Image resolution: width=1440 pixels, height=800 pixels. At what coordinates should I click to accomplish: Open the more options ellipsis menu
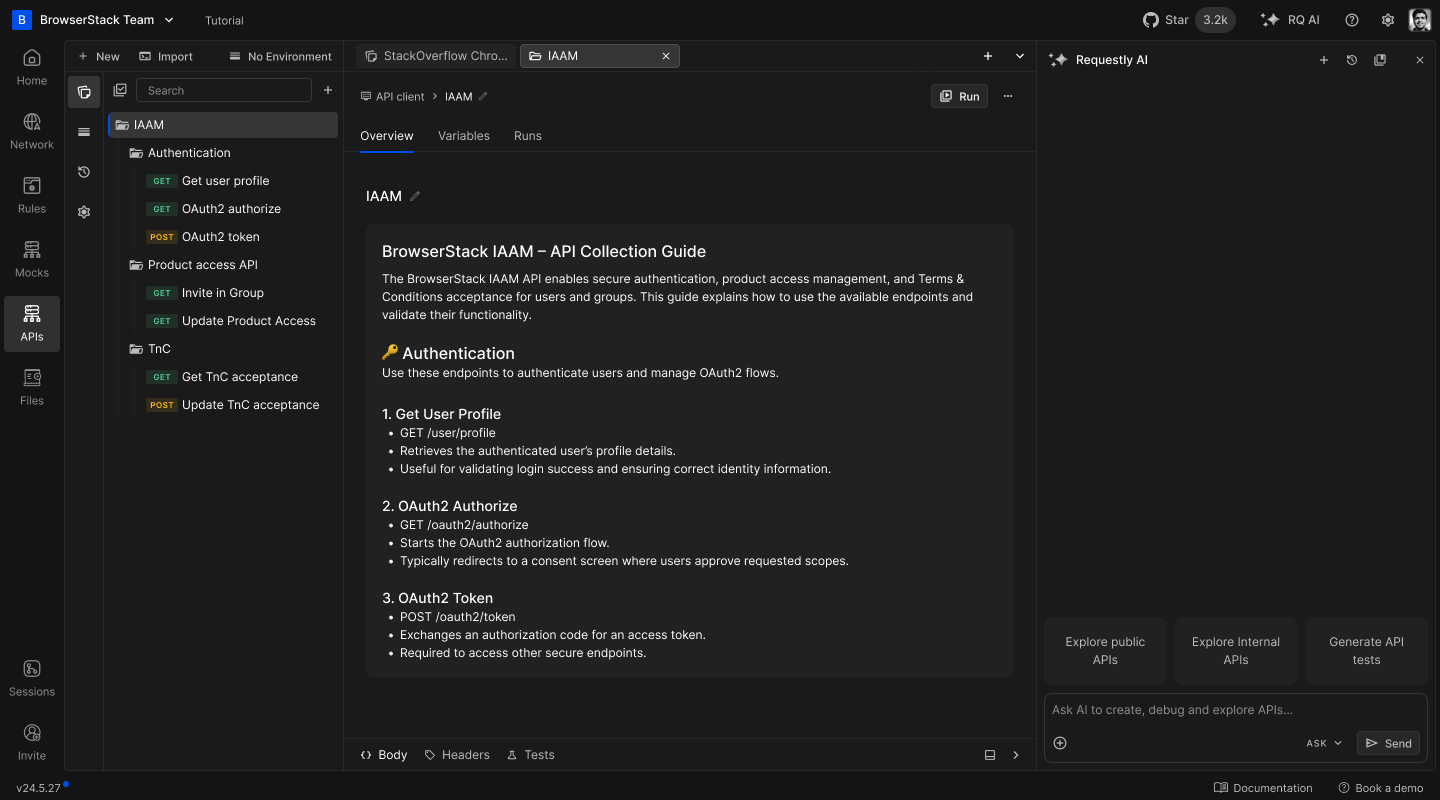coord(1008,96)
